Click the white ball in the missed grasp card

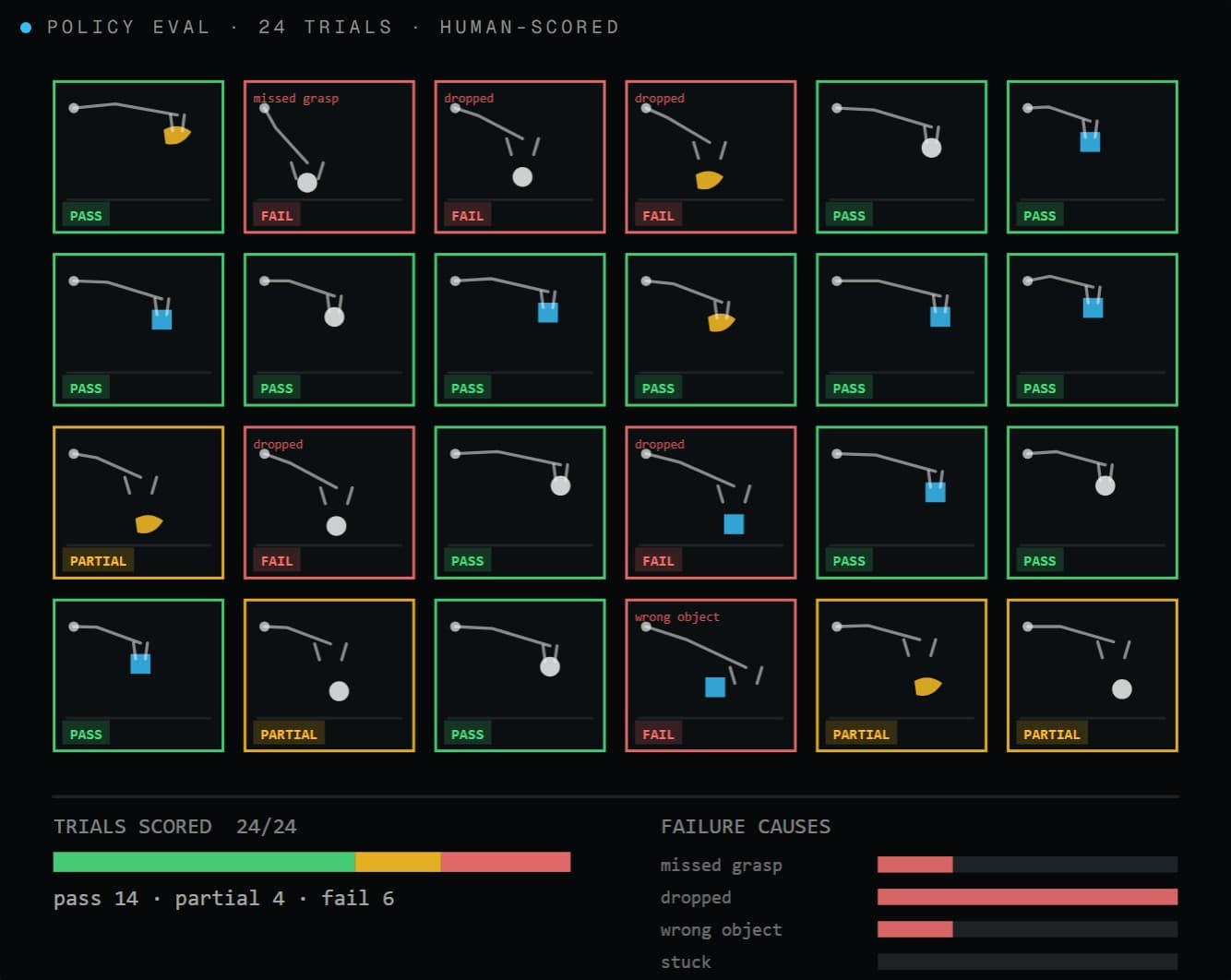coord(307,183)
